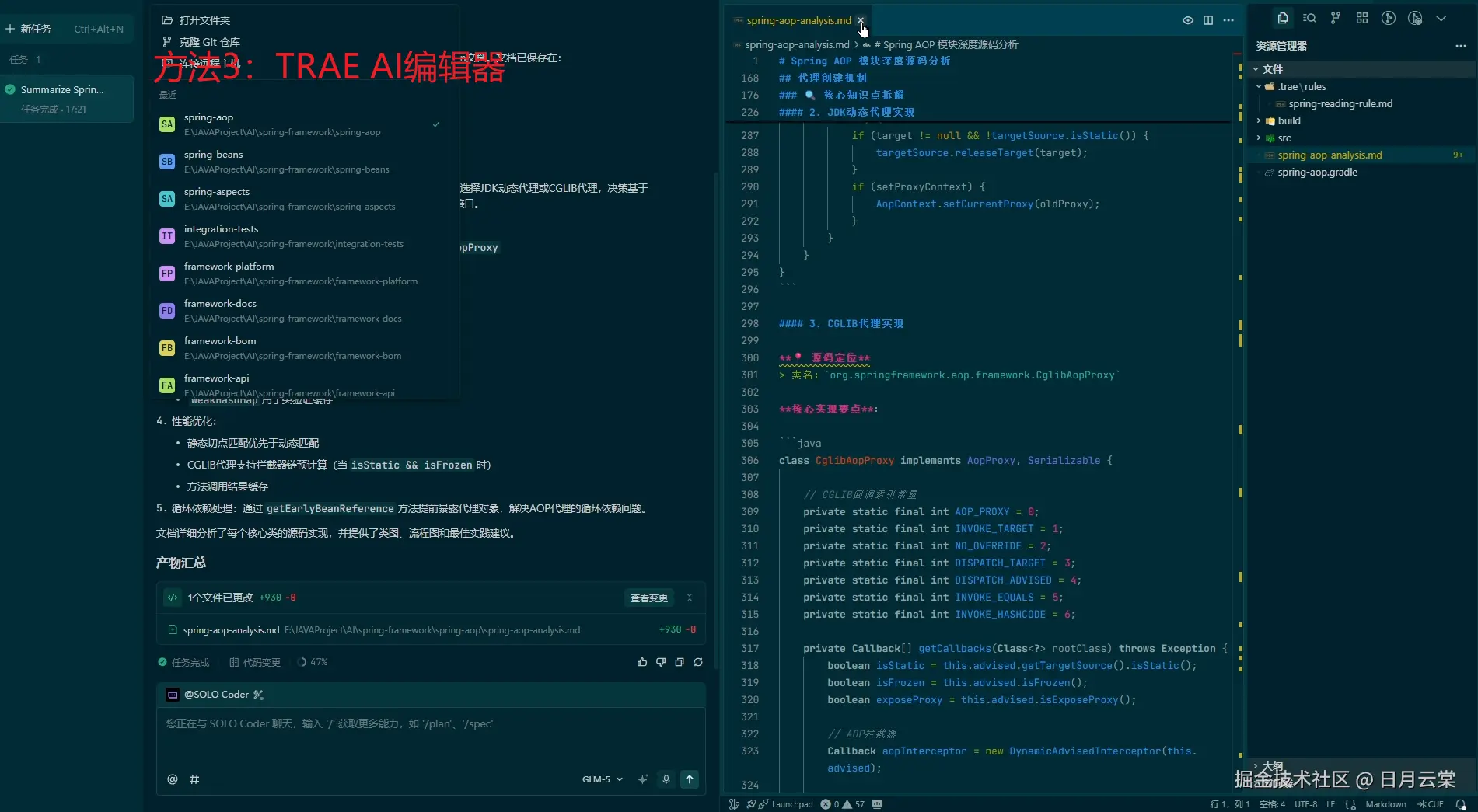The image size is (1478, 812).
Task: Click the thumbs down feedback icon
Action: point(660,662)
